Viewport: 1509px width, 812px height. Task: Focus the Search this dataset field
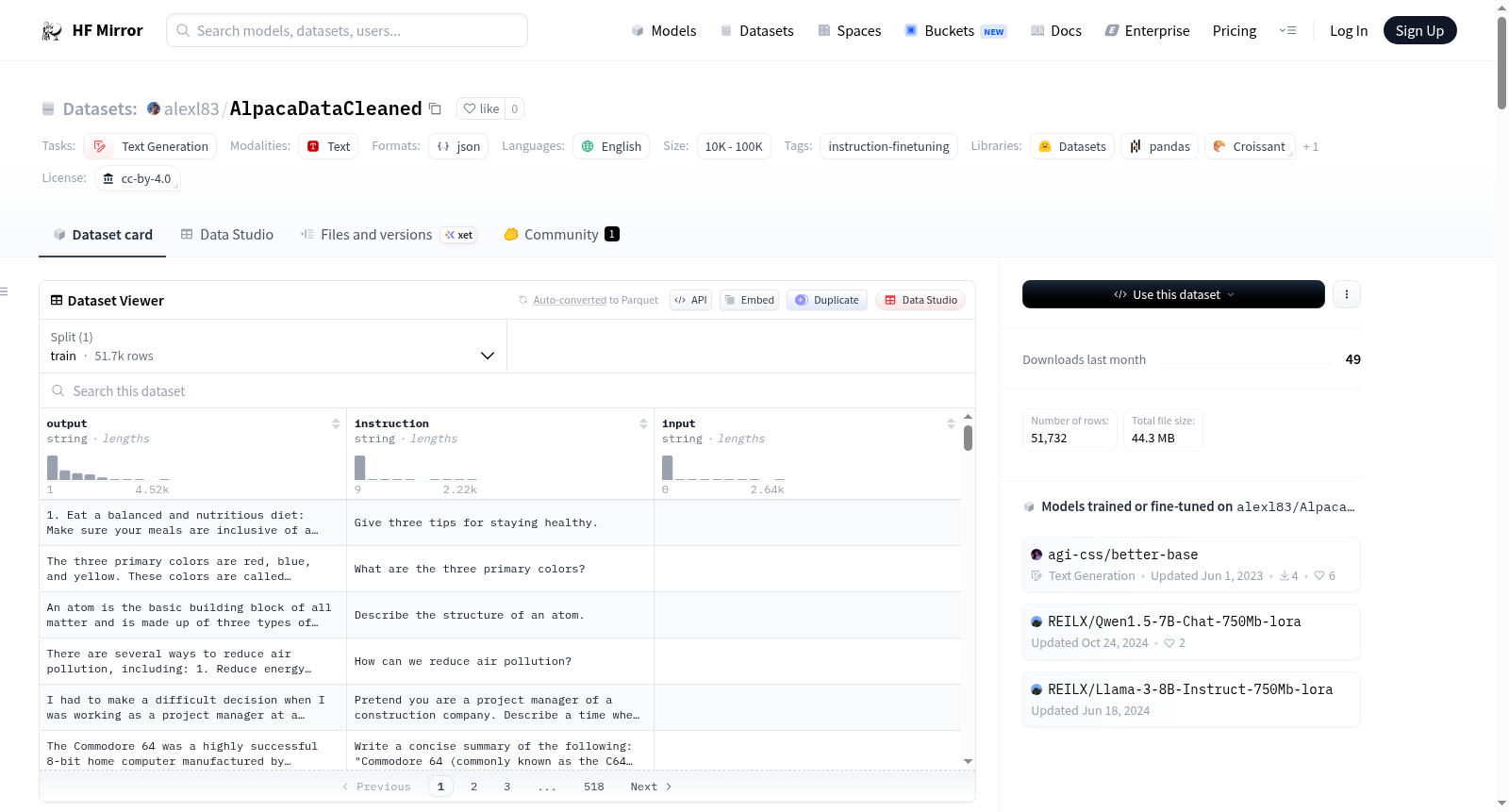coord(507,390)
